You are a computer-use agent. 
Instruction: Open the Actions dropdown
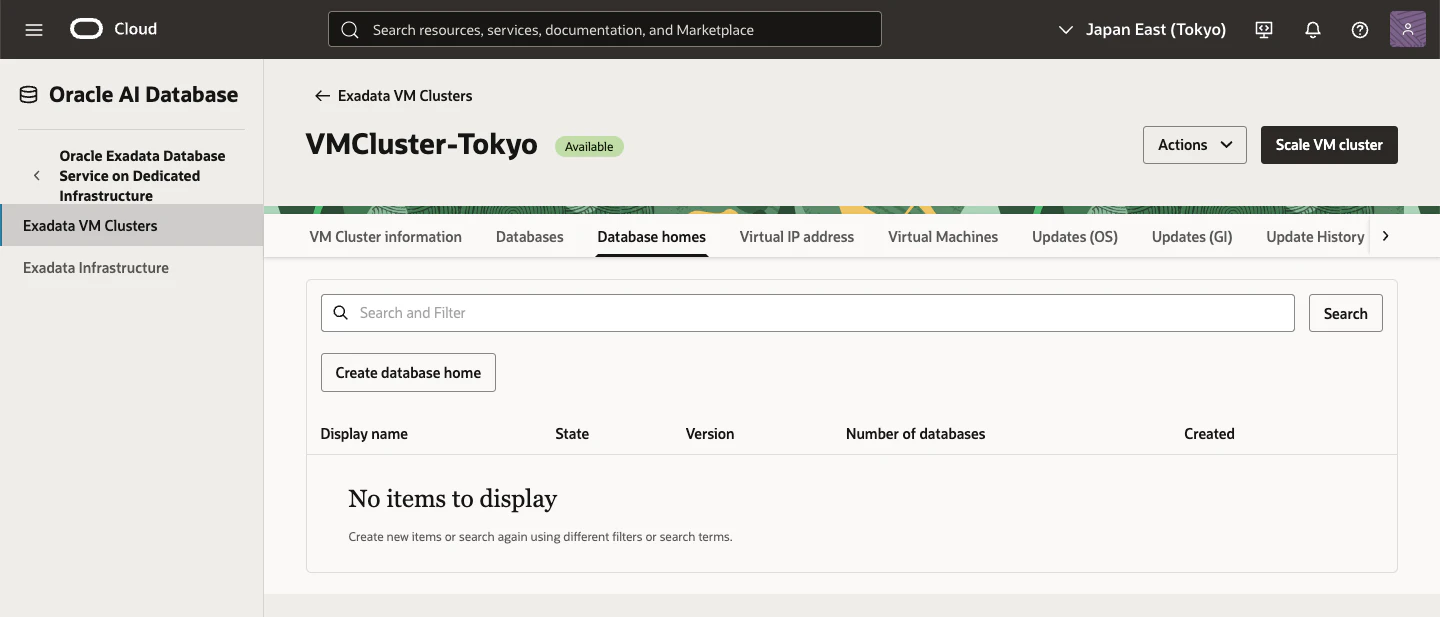(x=1195, y=145)
